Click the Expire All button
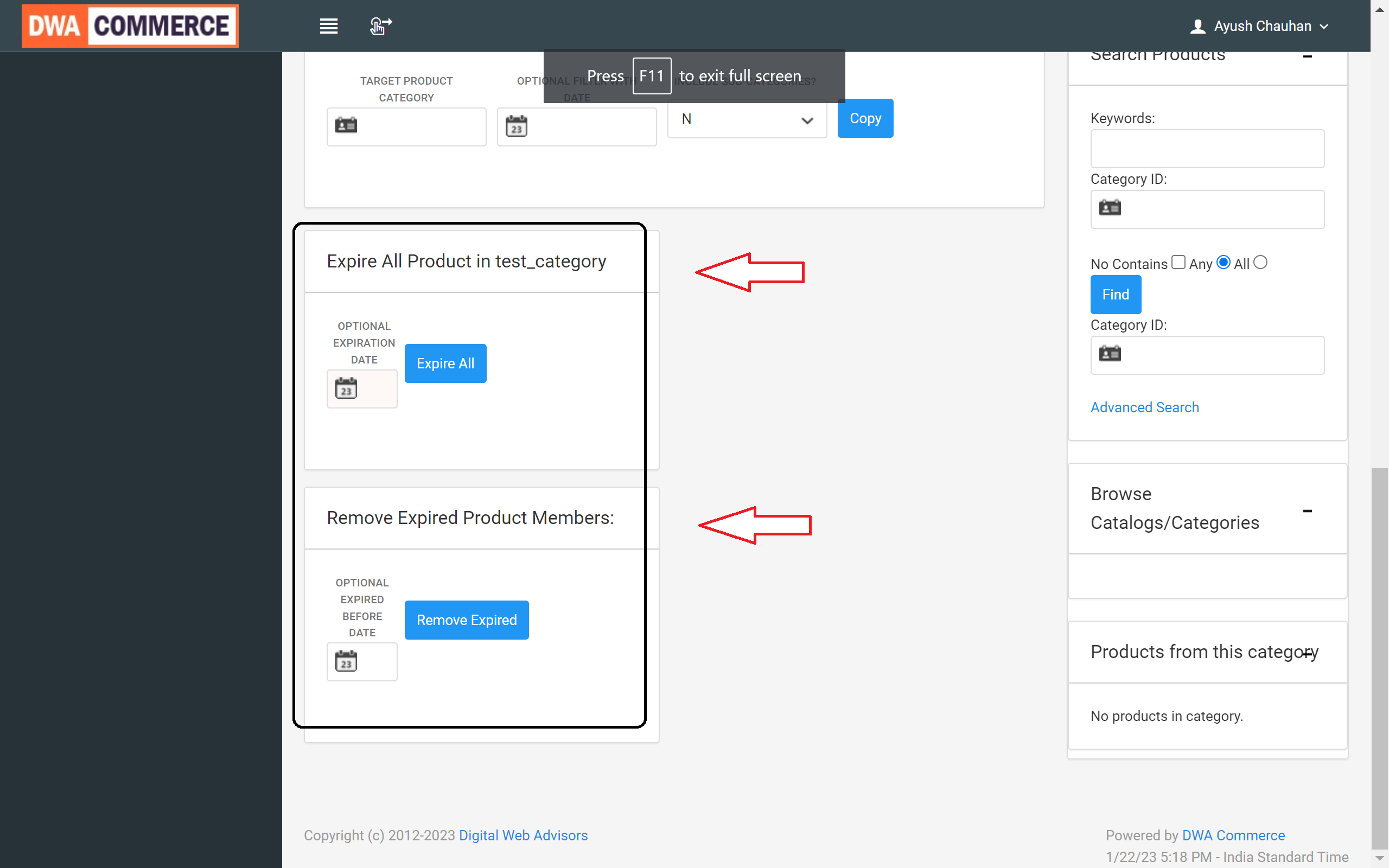 click(x=445, y=363)
